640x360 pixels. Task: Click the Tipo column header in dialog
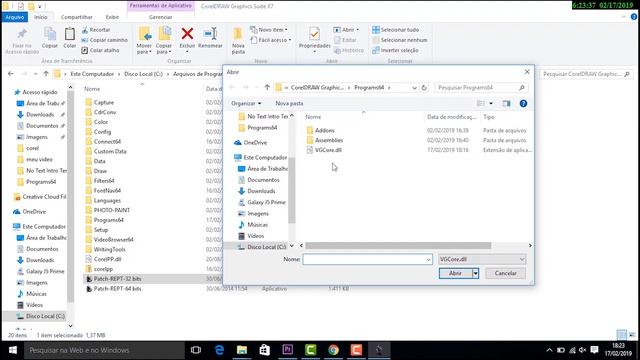pyautogui.click(x=489, y=117)
